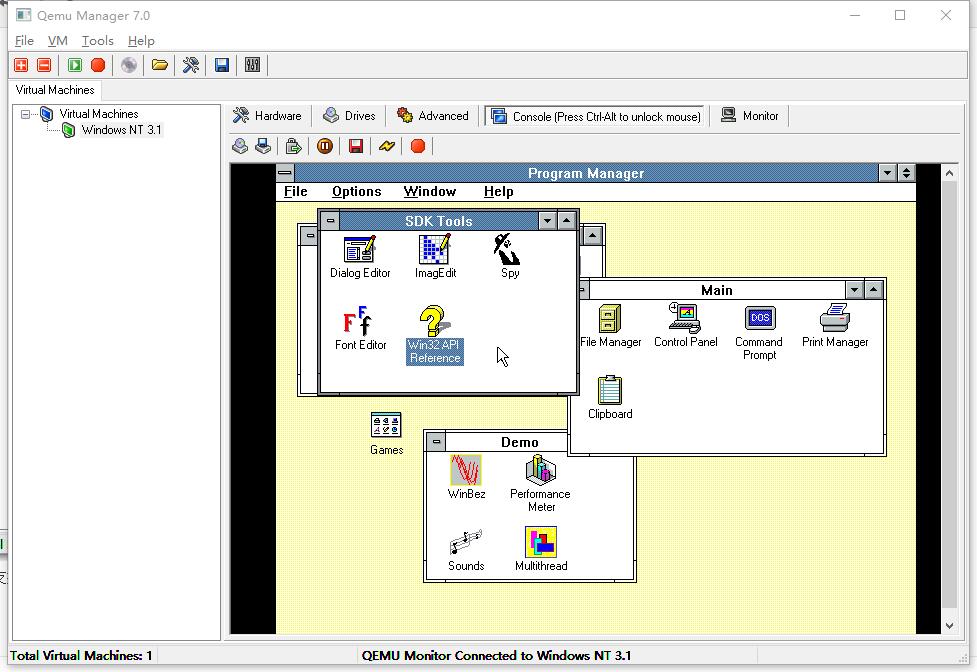977x672 pixels.
Task: Open the Program Manager File menu
Action: [295, 192]
